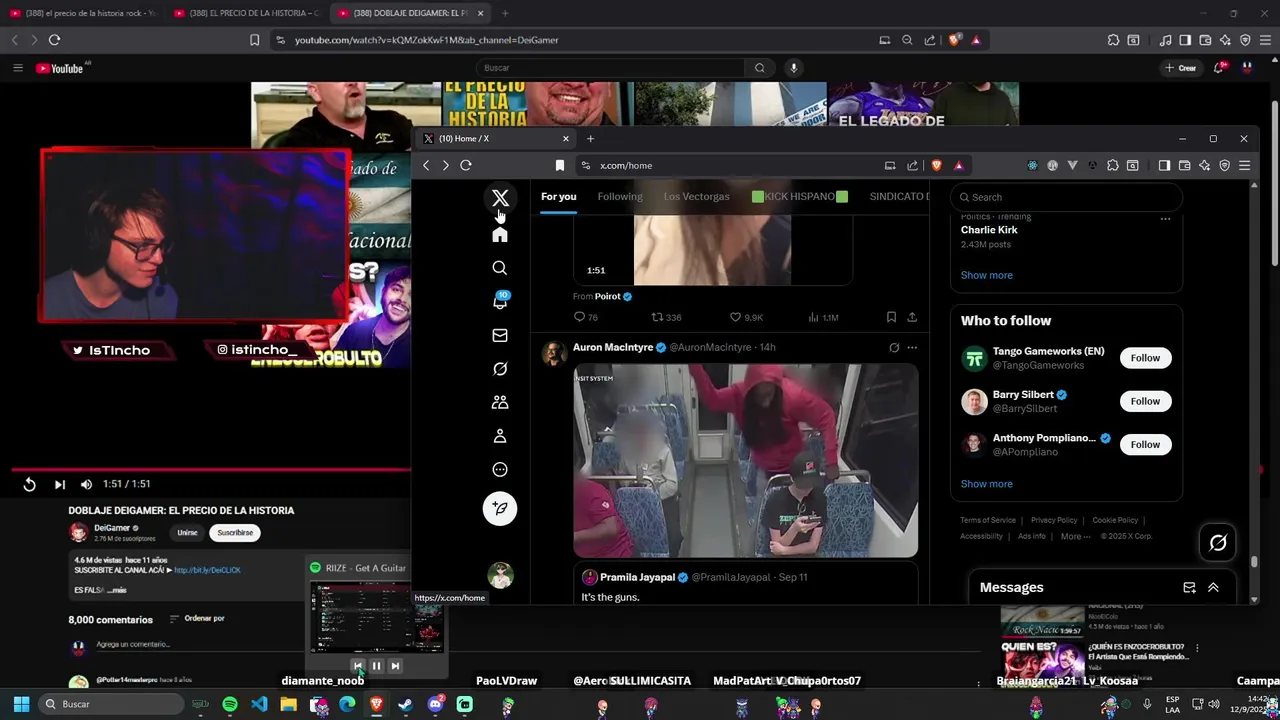1280x720 pixels.
Task: Follow Tango Gameworks (EN)
Action: 1145,358
